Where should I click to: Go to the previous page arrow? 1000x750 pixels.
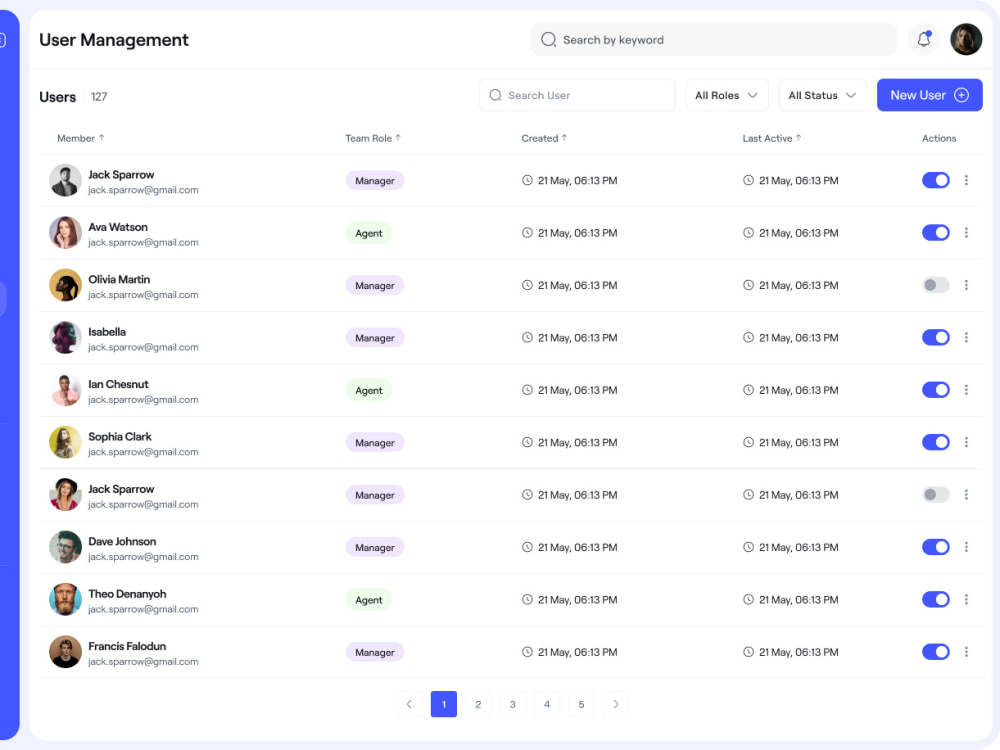point(409,704)
